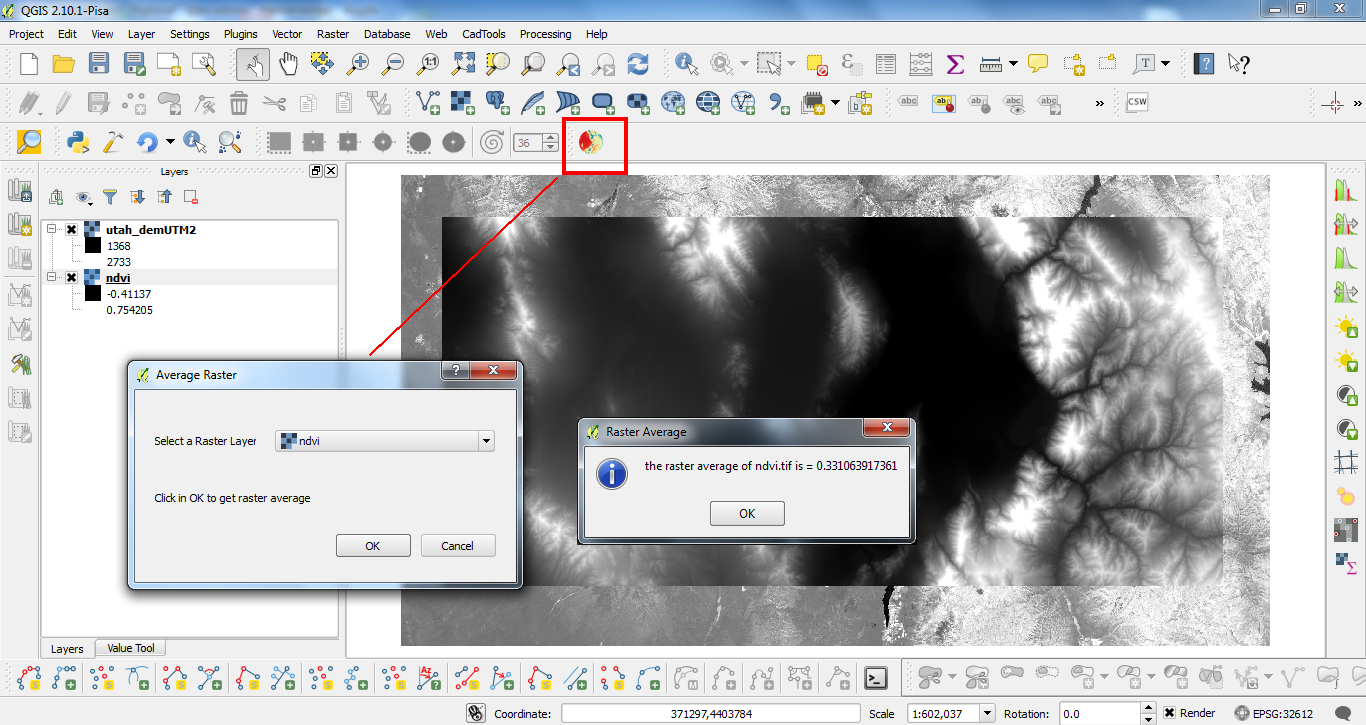Click the Help contents icon
The height and width of the screenshot is (725, 1366).
point(1204,64)
